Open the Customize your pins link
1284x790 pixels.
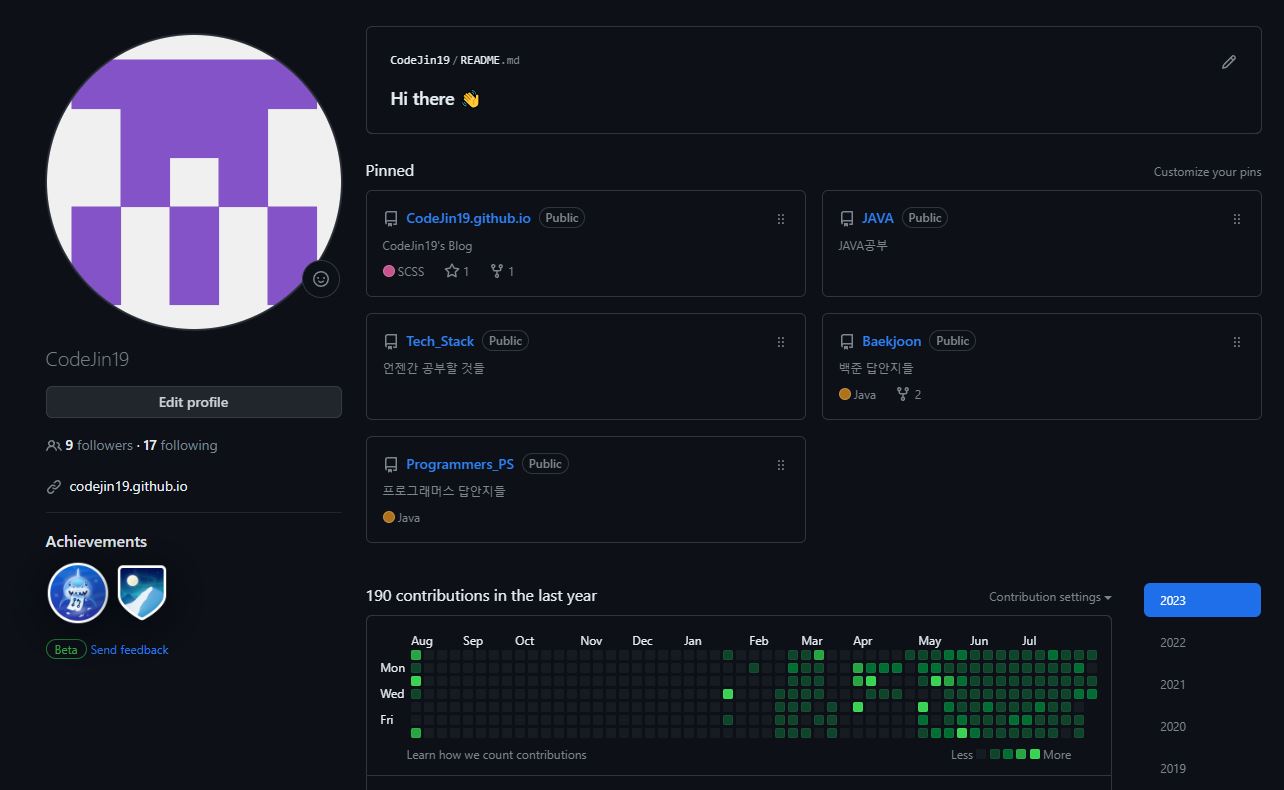point(1207,172)
